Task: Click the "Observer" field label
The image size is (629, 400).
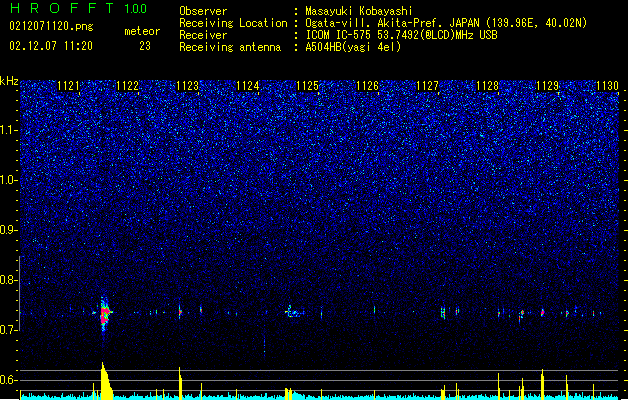Action: pos(203,11)
